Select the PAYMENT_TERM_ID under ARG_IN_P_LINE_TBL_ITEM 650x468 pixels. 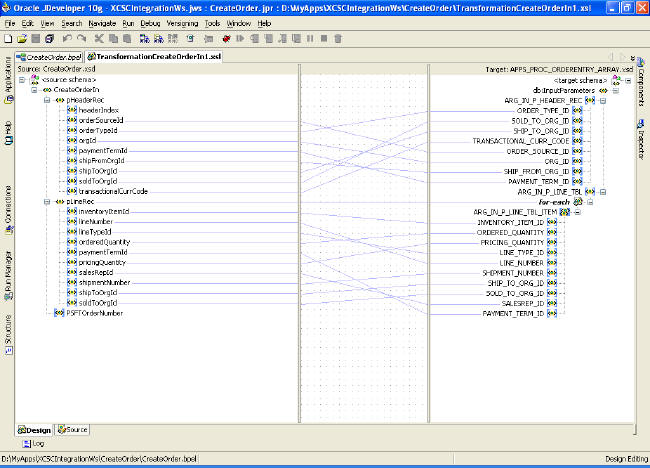click(513, 313)
